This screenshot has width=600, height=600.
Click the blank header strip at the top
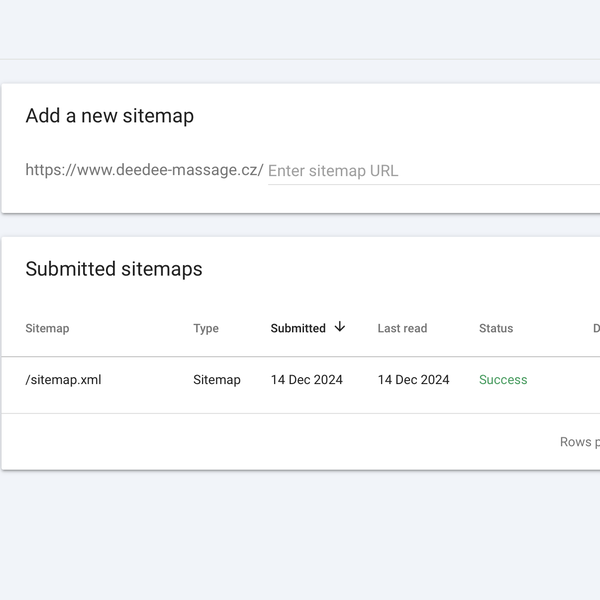pyautogui.click(x=300, y=30)
